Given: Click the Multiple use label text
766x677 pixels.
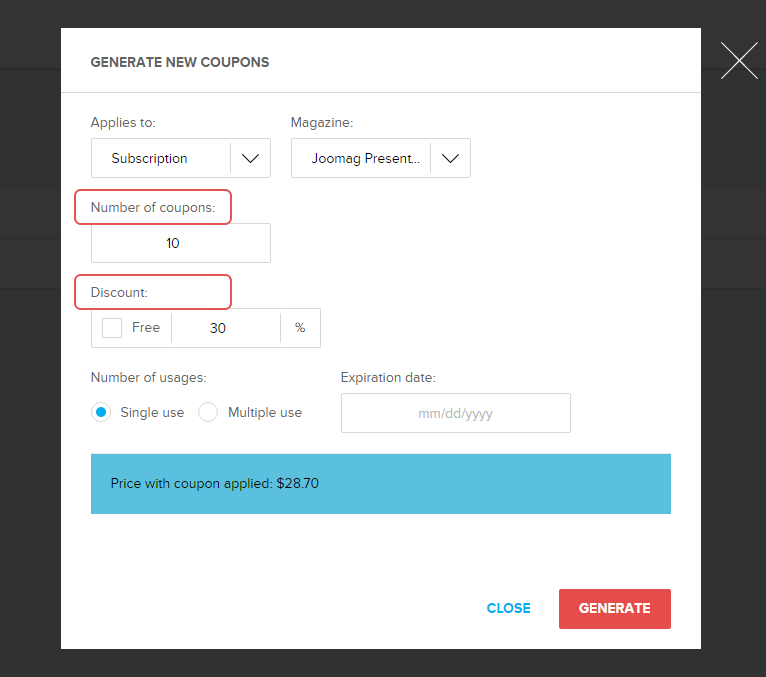Looking at the screenshot, I should click(x=265, y=412).
